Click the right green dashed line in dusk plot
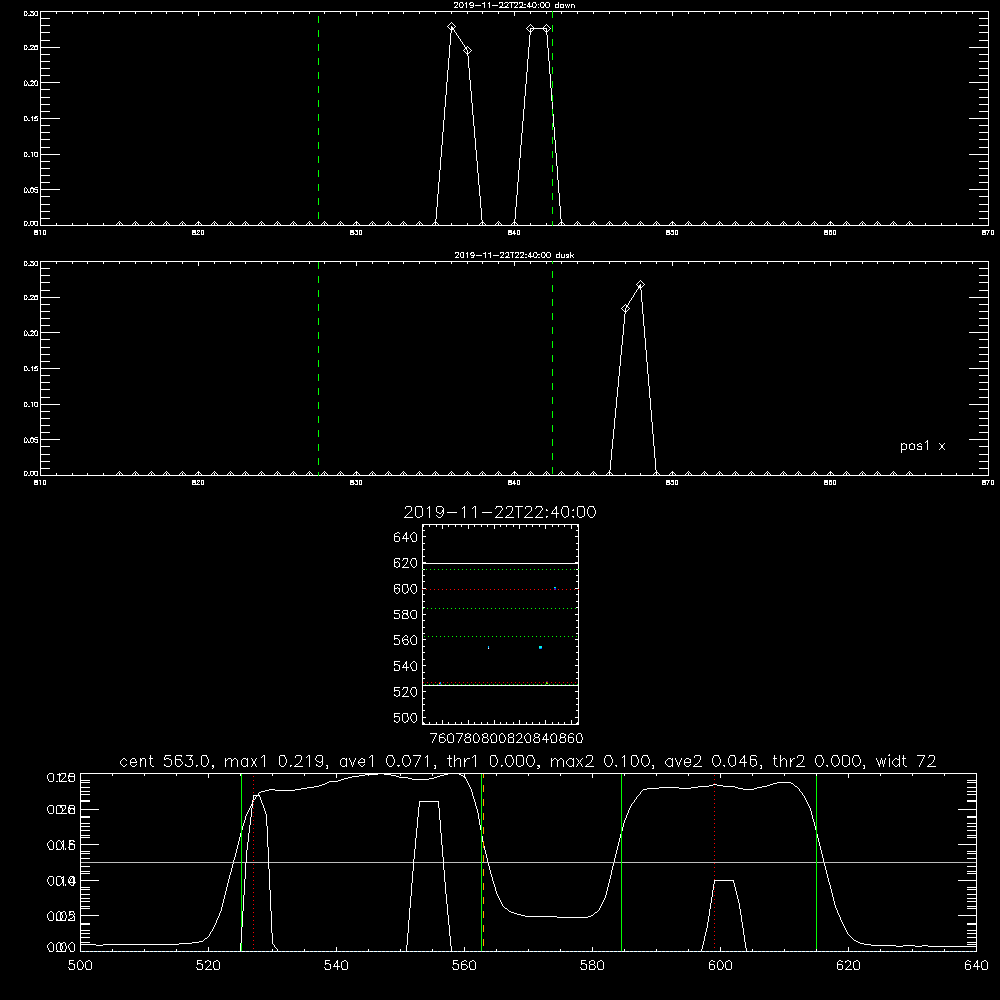The height and width of the screenshot is (1000, 1000). [x=552, y=368]
